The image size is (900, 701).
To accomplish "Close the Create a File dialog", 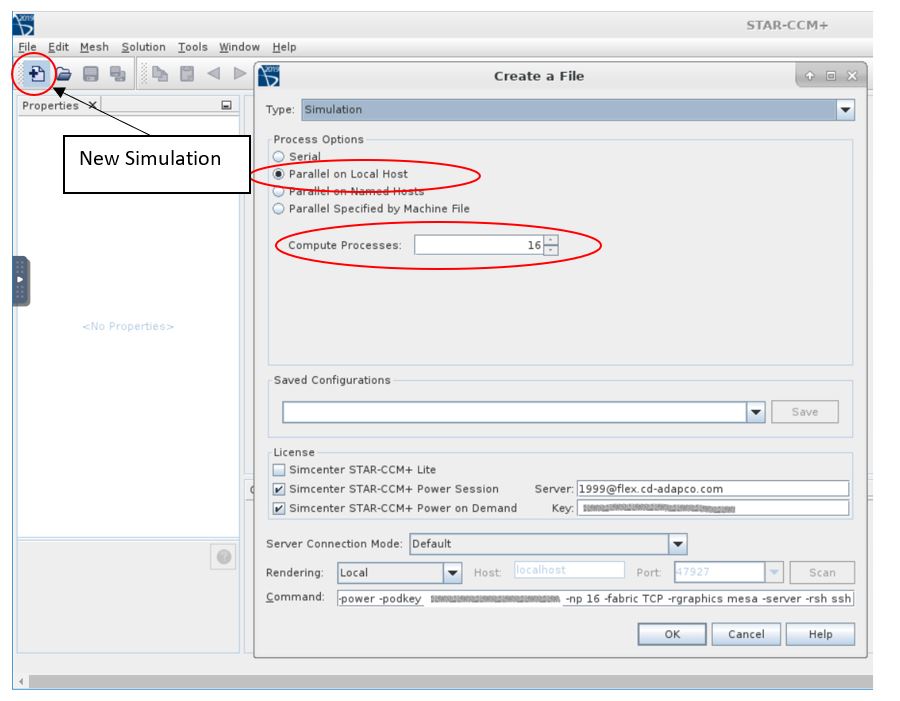I will 852,76.
